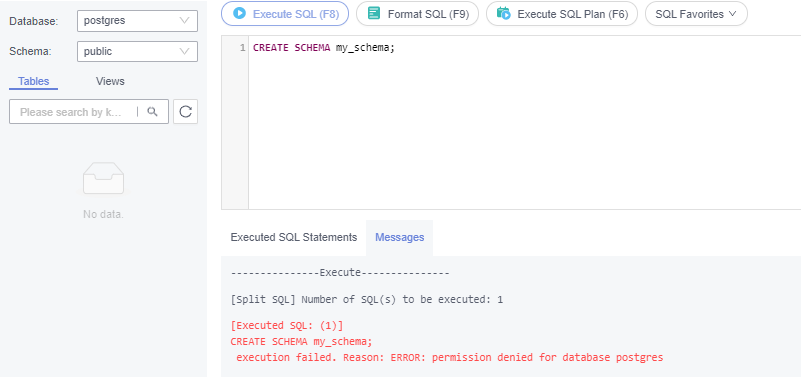Screen dimensions: 801x377
Task: Open the Executed SQL Statements tab
Action: pyautogui.click(x=294, y=238)
